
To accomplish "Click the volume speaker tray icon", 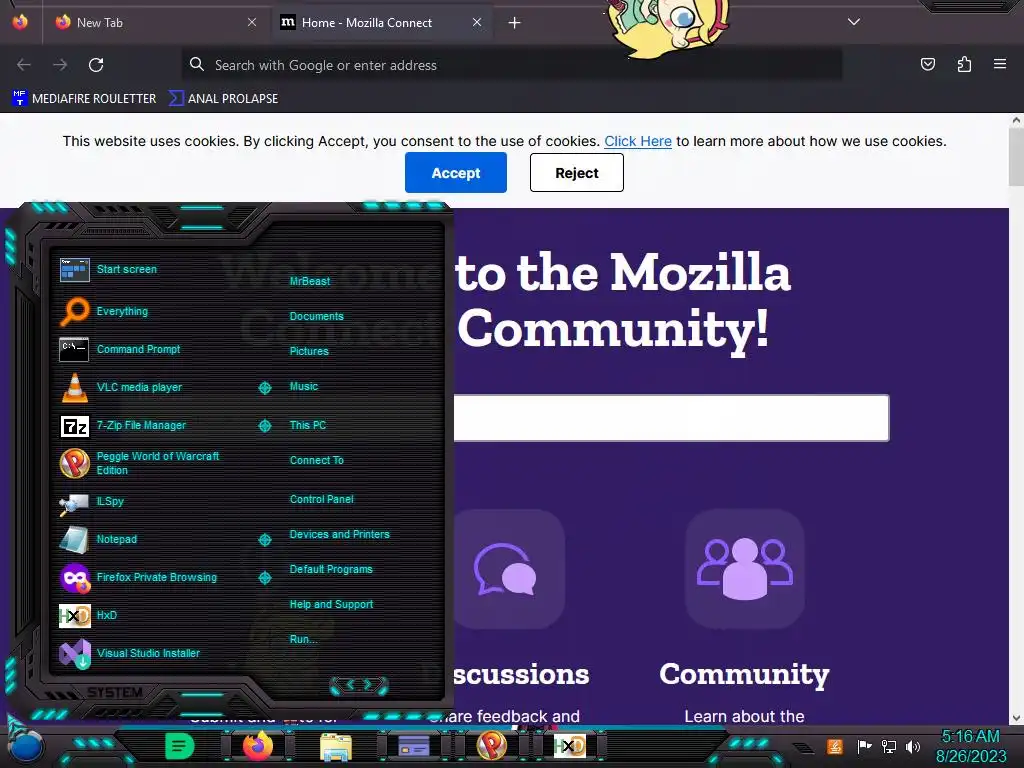I will click(x=913, y=746).
